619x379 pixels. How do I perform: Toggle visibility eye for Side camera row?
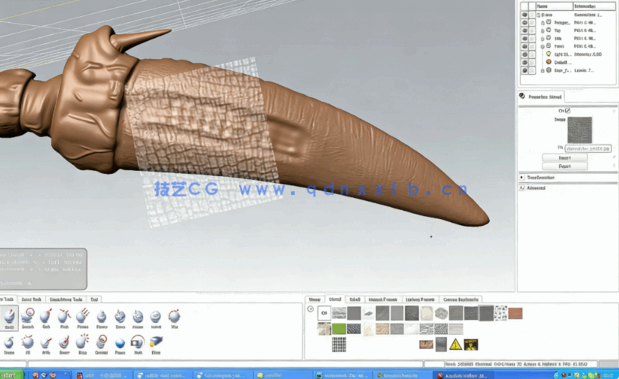(x=525, y=38)
